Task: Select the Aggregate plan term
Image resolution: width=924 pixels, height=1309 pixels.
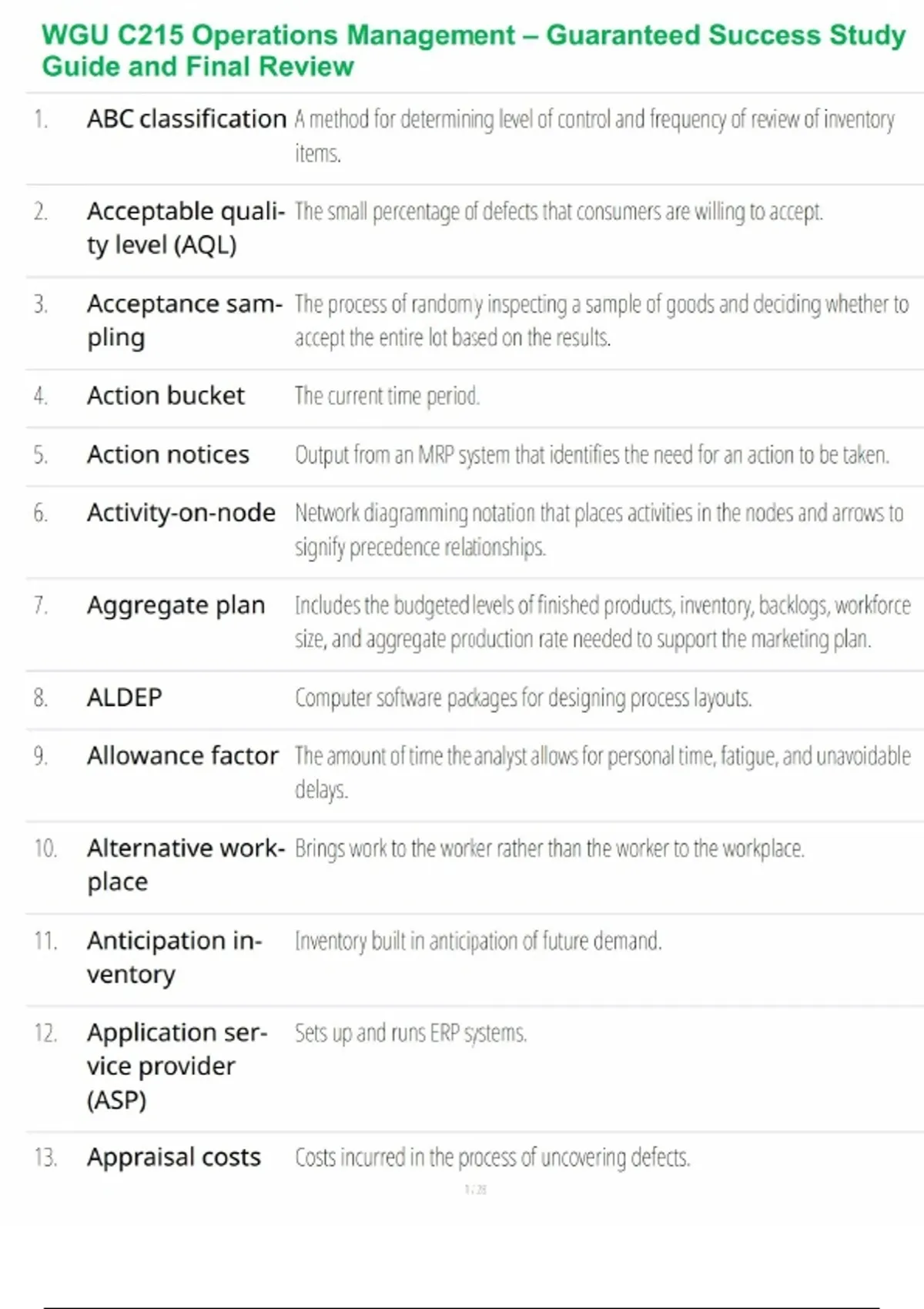Action: click(x=176, y=606)
